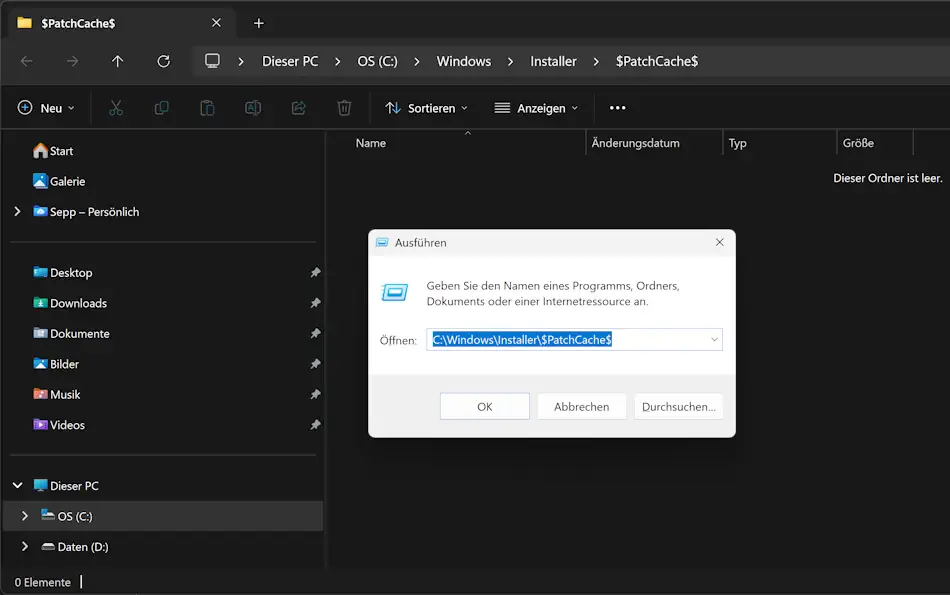Click the Löschen (delete) trash icon

pos(344,107)
